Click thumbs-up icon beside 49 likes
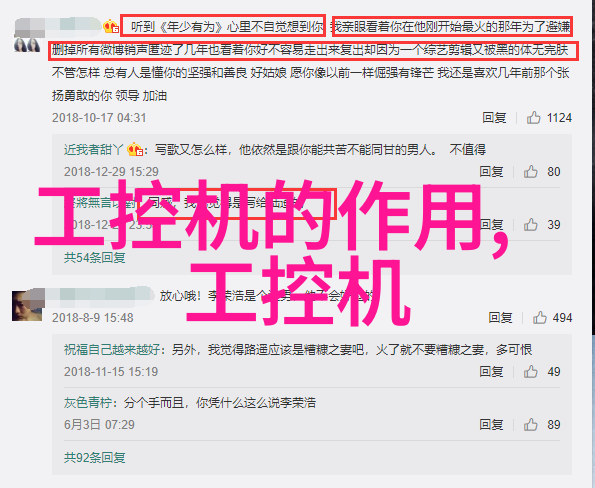595x488 pixels. (x=530, y=372)
